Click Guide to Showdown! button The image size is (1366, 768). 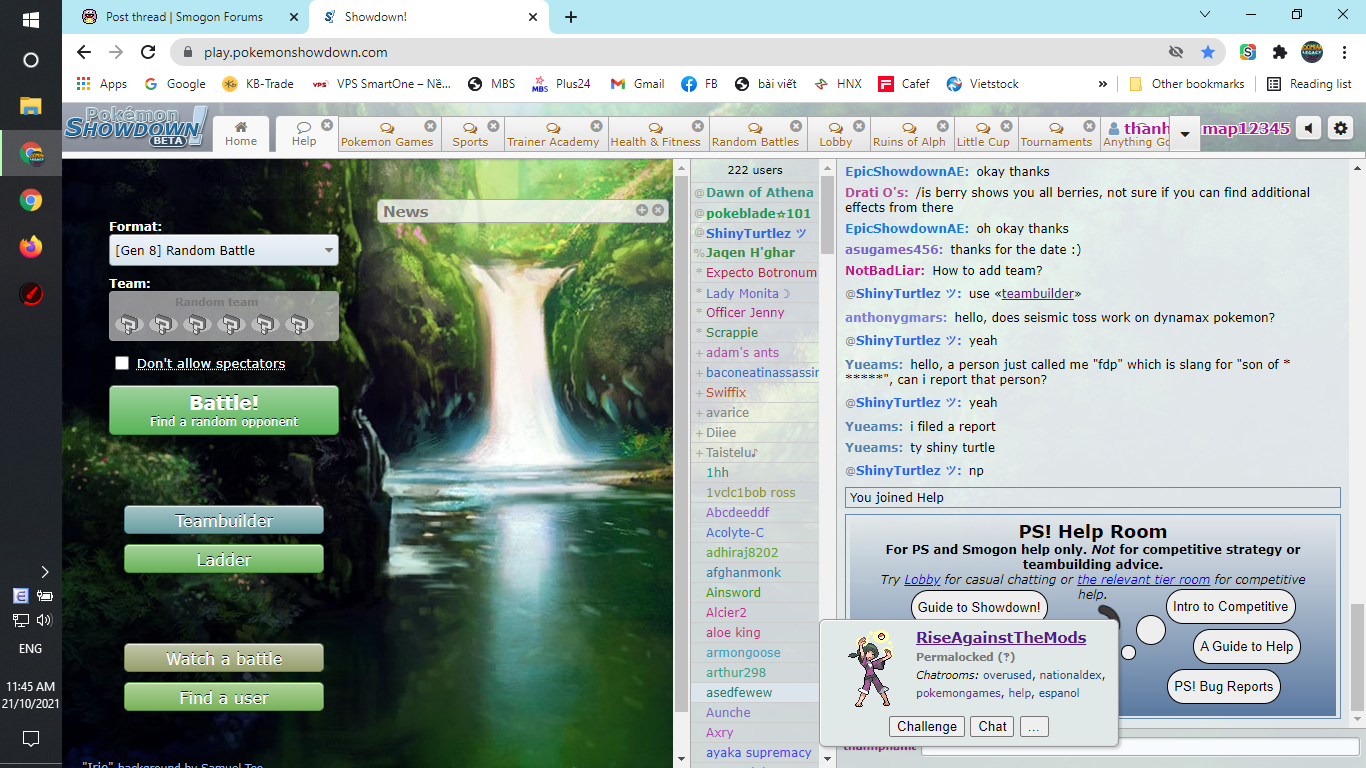tap(979, 607)
